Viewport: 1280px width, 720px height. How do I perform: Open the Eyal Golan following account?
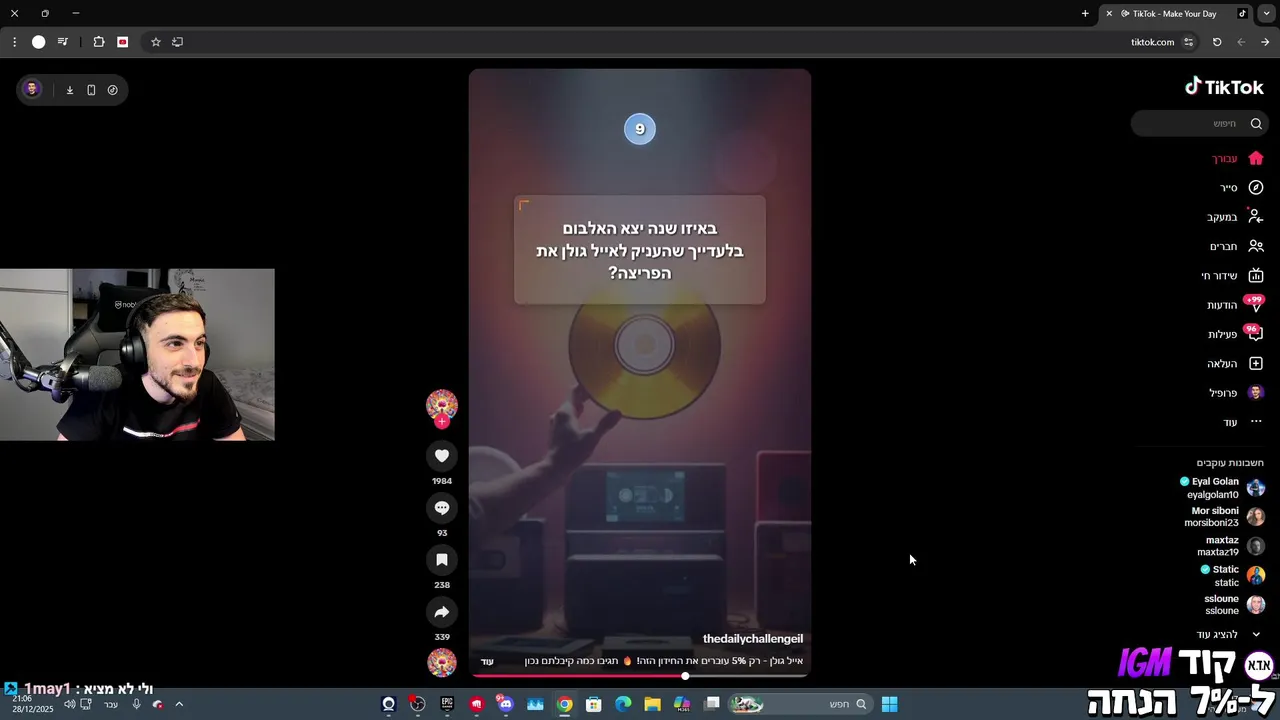click(x=1222, y=488)
